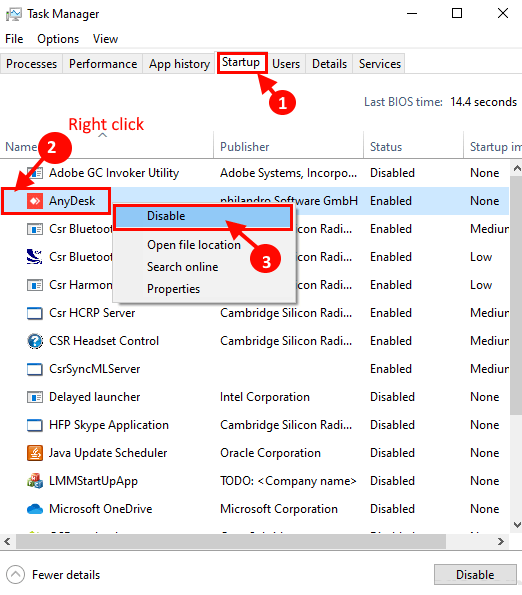Click AnyDesk's Enabled status cell

[391, 201]
